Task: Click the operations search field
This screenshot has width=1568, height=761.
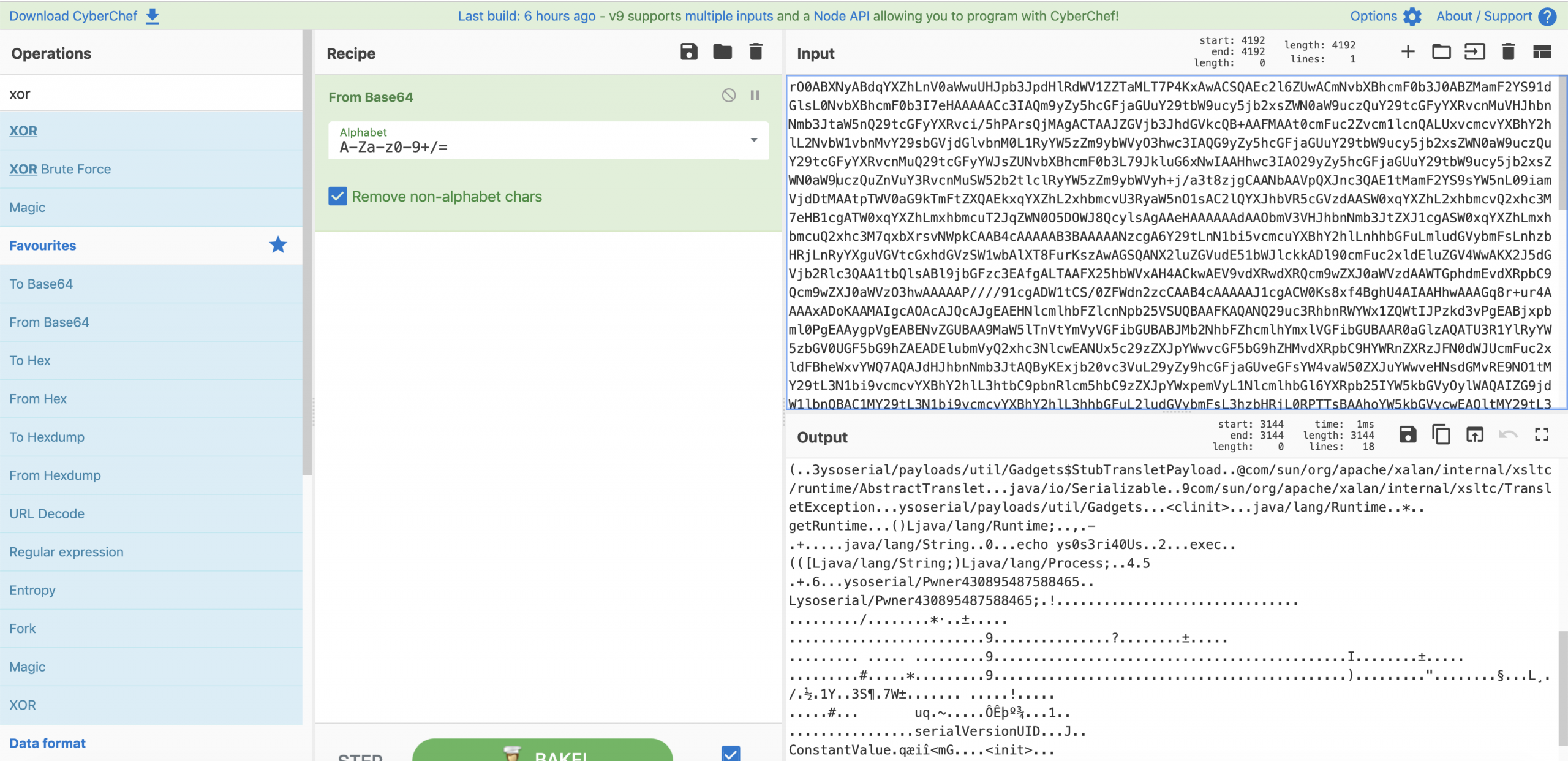Action: 151,94
